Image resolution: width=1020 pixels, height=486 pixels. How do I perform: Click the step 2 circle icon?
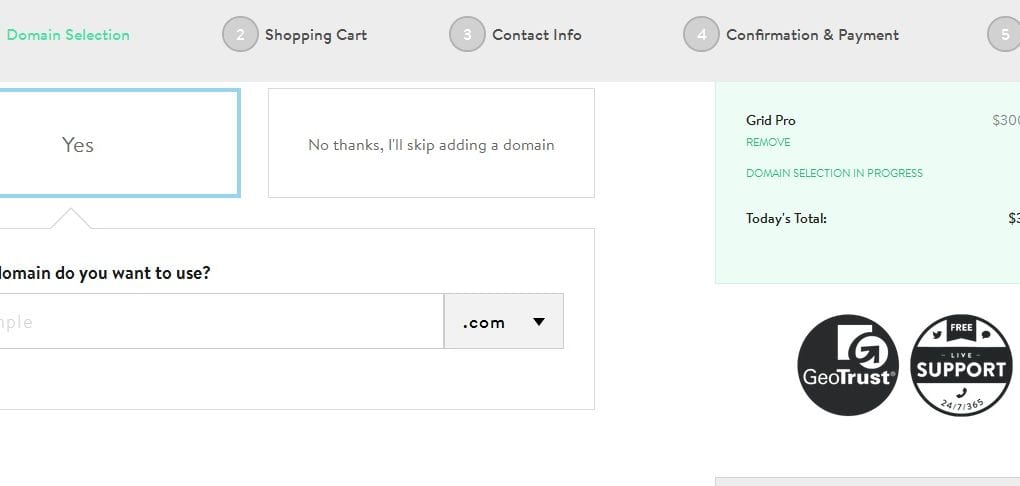click(240, 35)
